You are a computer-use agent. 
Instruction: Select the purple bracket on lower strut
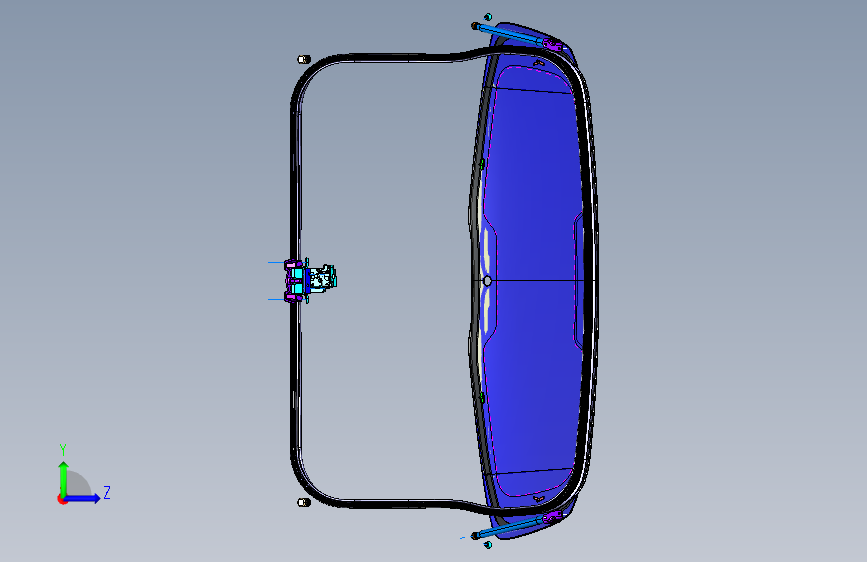click(x=552, y=517)
